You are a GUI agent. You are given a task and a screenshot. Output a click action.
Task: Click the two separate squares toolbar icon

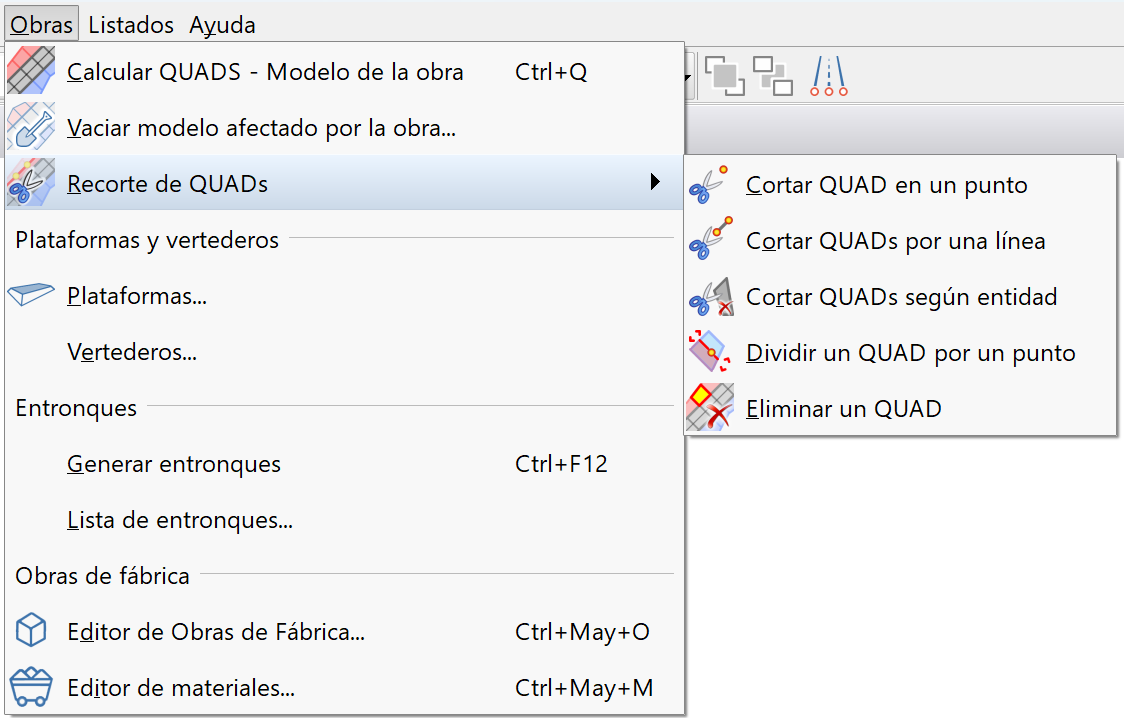coord(772,76)
